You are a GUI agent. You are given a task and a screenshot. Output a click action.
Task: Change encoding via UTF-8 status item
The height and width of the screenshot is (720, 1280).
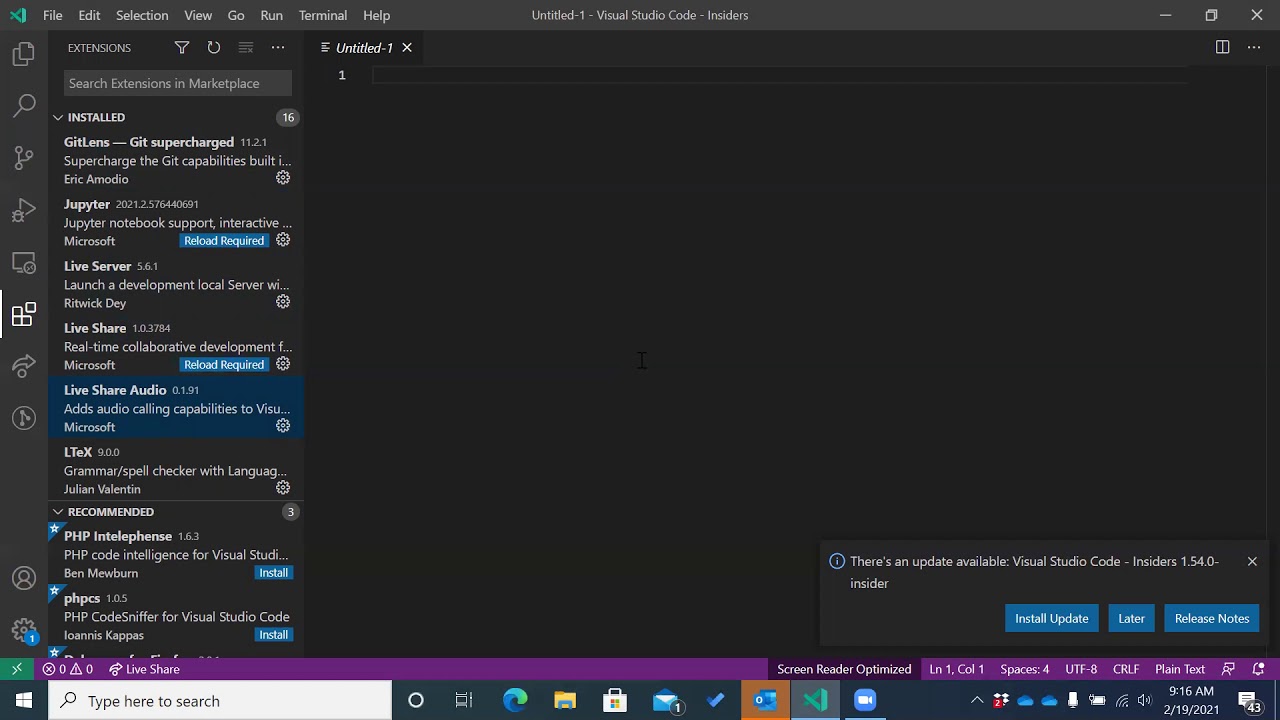point(1081,669)
